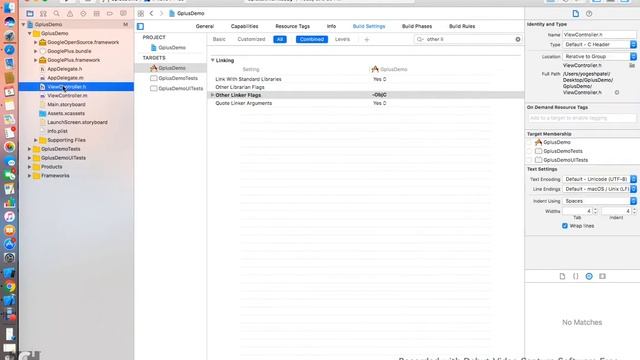640x360 pixels.
Task: Open the Indent Using dropdown
Action: [600, 201]
